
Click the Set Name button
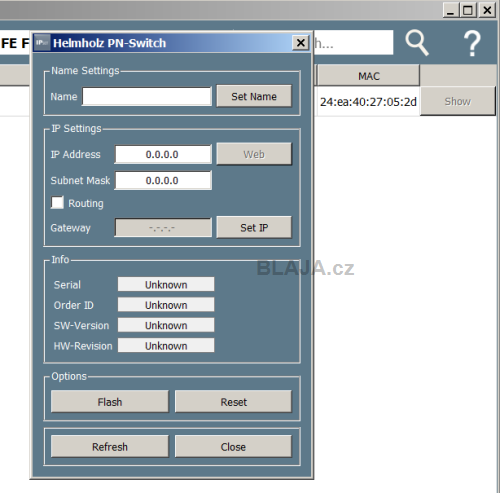[254, 96]
